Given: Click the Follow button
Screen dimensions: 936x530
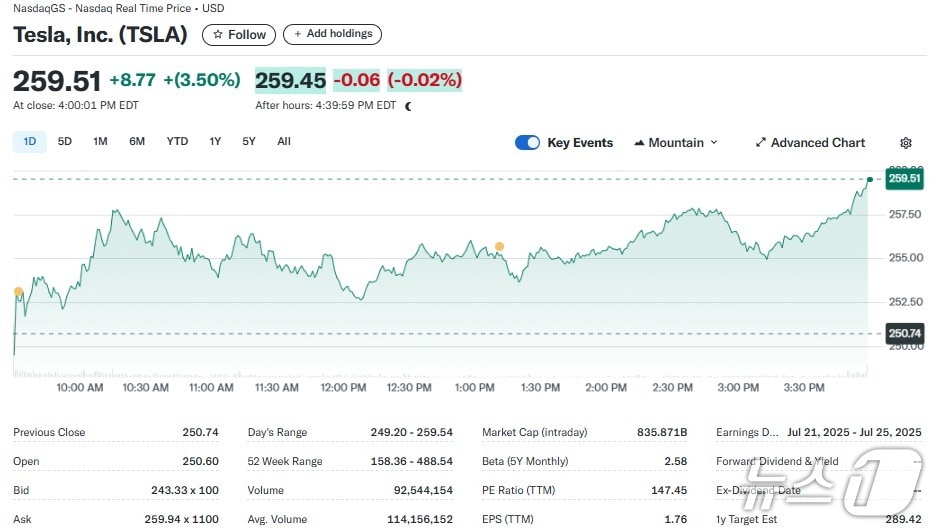Looking at the screenshot, I should [240, 35].
